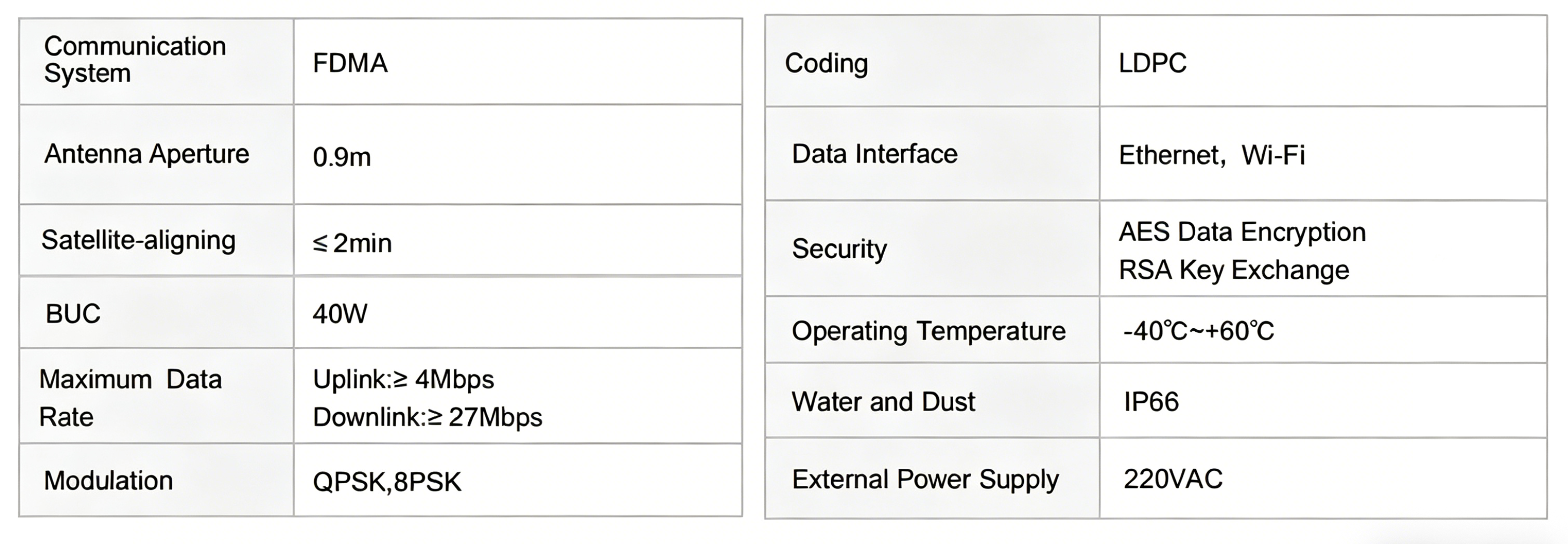Select the FDMA value cell
The width and height of the screenshot is (1568, 544).
coord(350,63)
